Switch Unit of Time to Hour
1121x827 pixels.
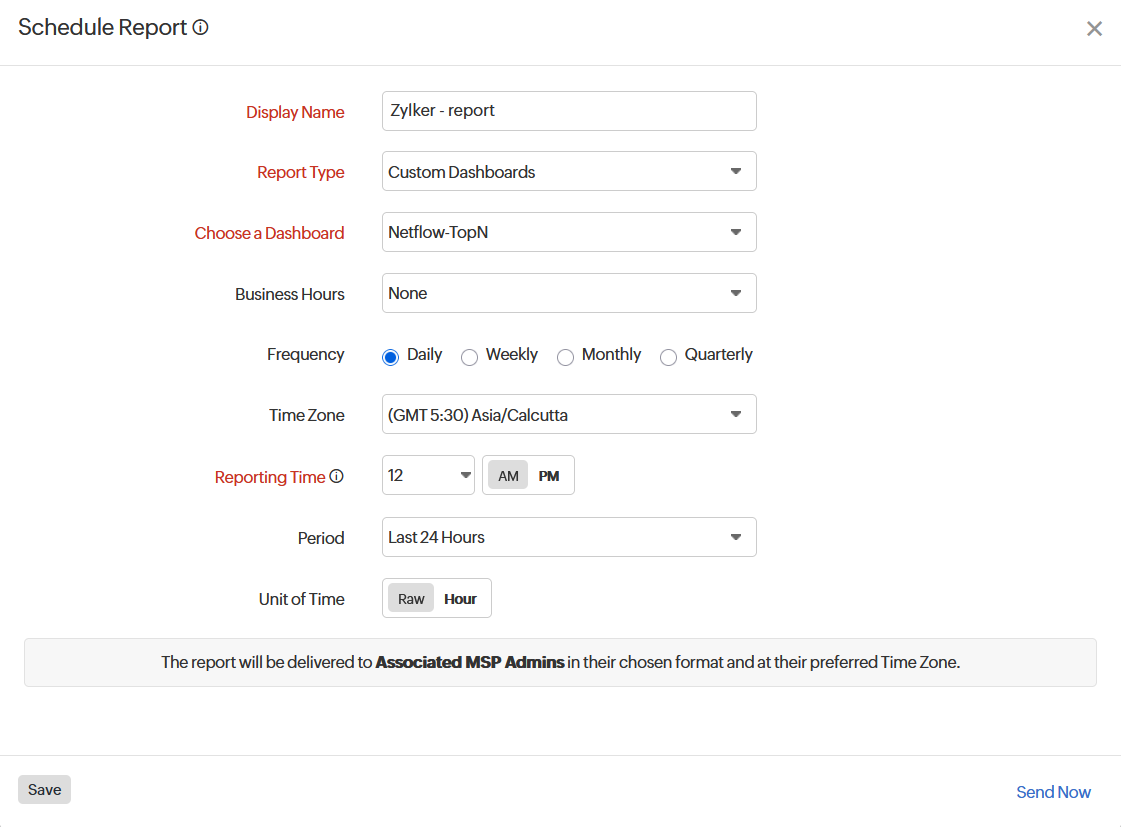(460, 598)
